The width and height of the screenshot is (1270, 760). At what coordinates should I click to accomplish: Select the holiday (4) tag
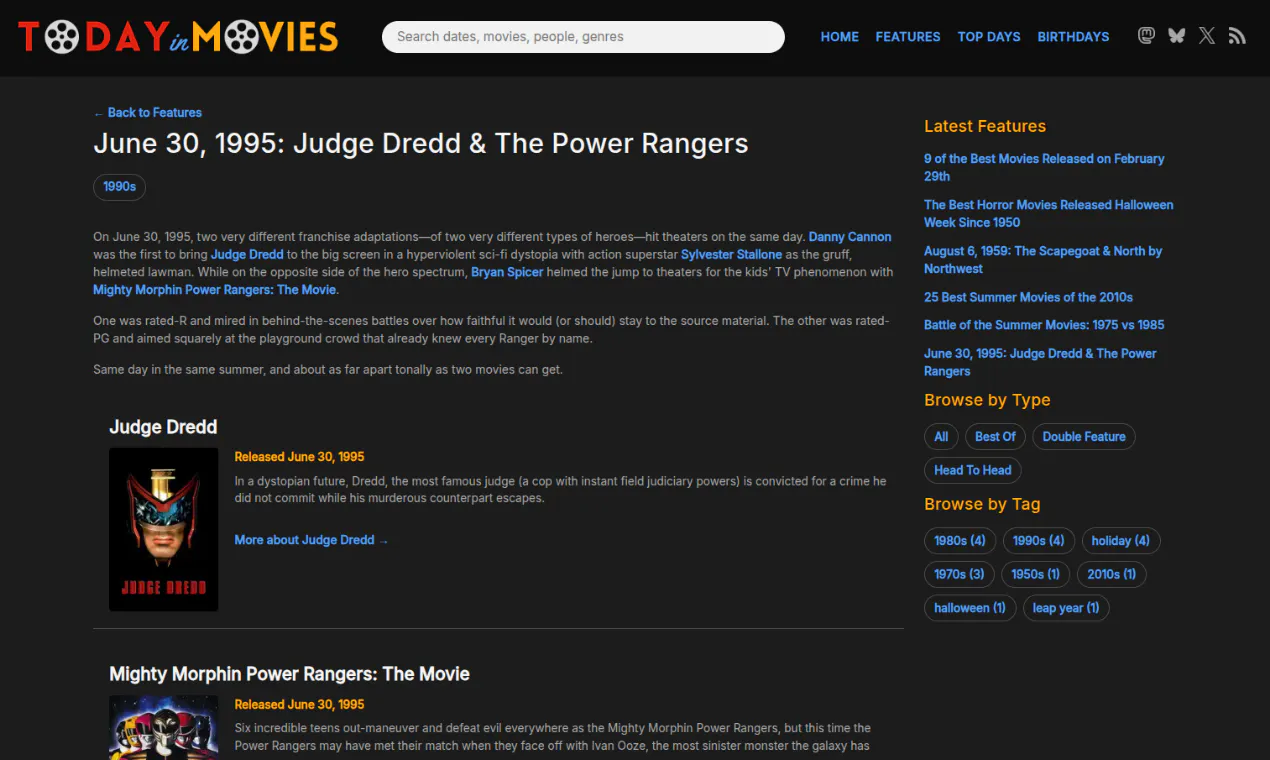pyautogui.click(x=1121, y=541)
